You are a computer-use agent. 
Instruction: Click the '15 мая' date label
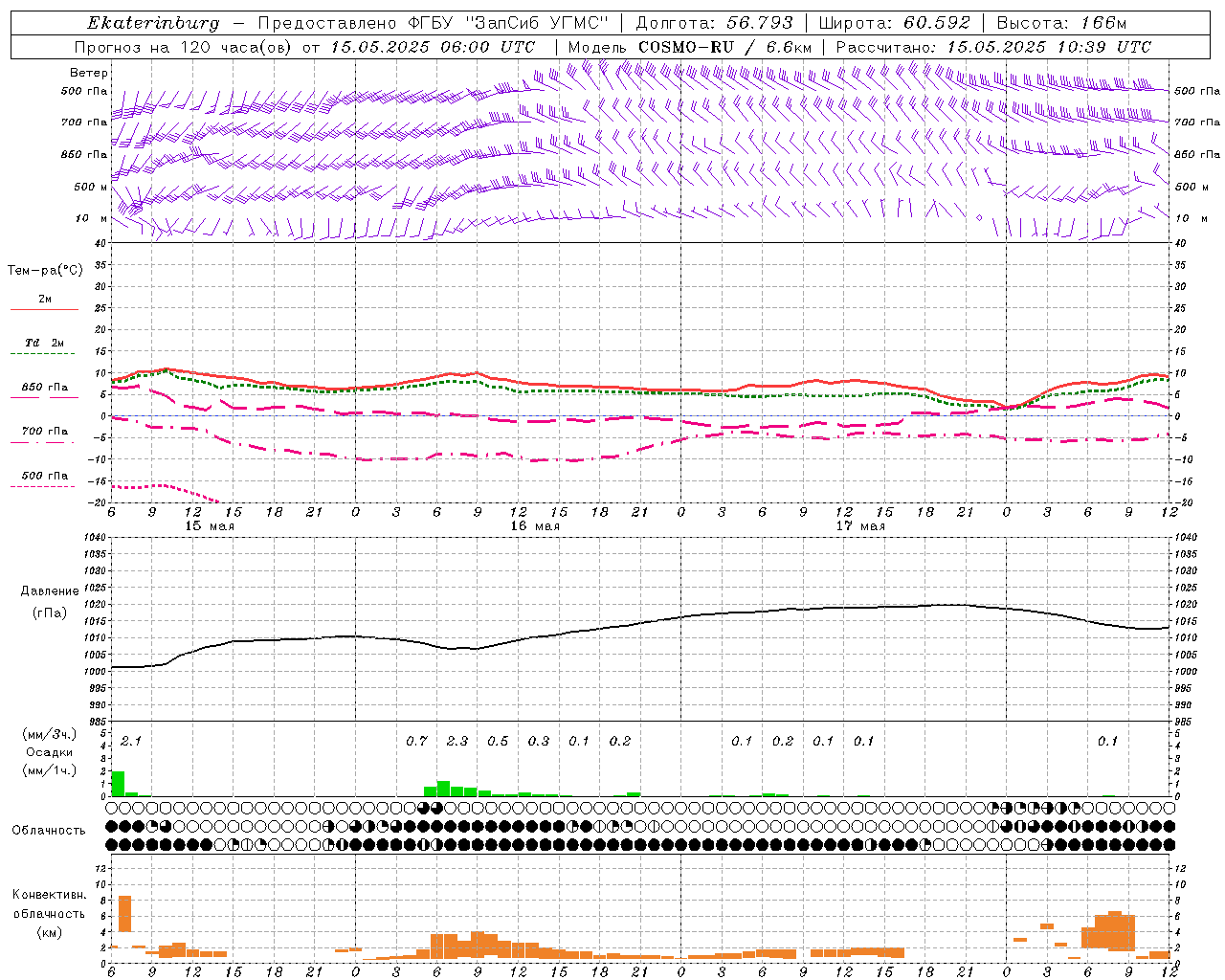coord(210,526)
